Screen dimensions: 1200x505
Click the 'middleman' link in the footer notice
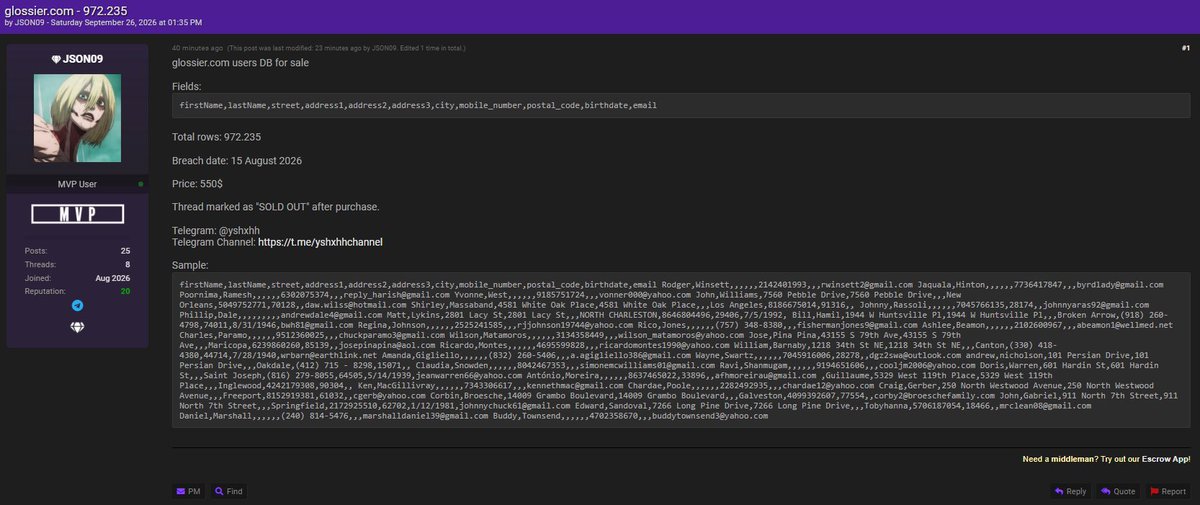coord(1071,459)
